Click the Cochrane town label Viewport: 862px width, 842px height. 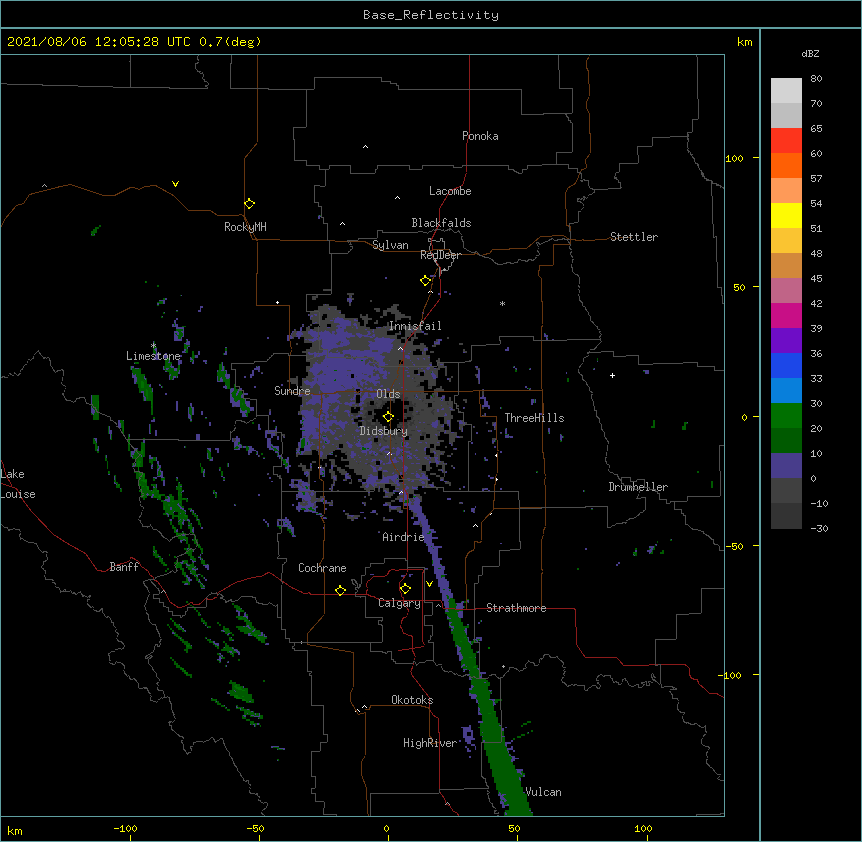coord(322,568)
